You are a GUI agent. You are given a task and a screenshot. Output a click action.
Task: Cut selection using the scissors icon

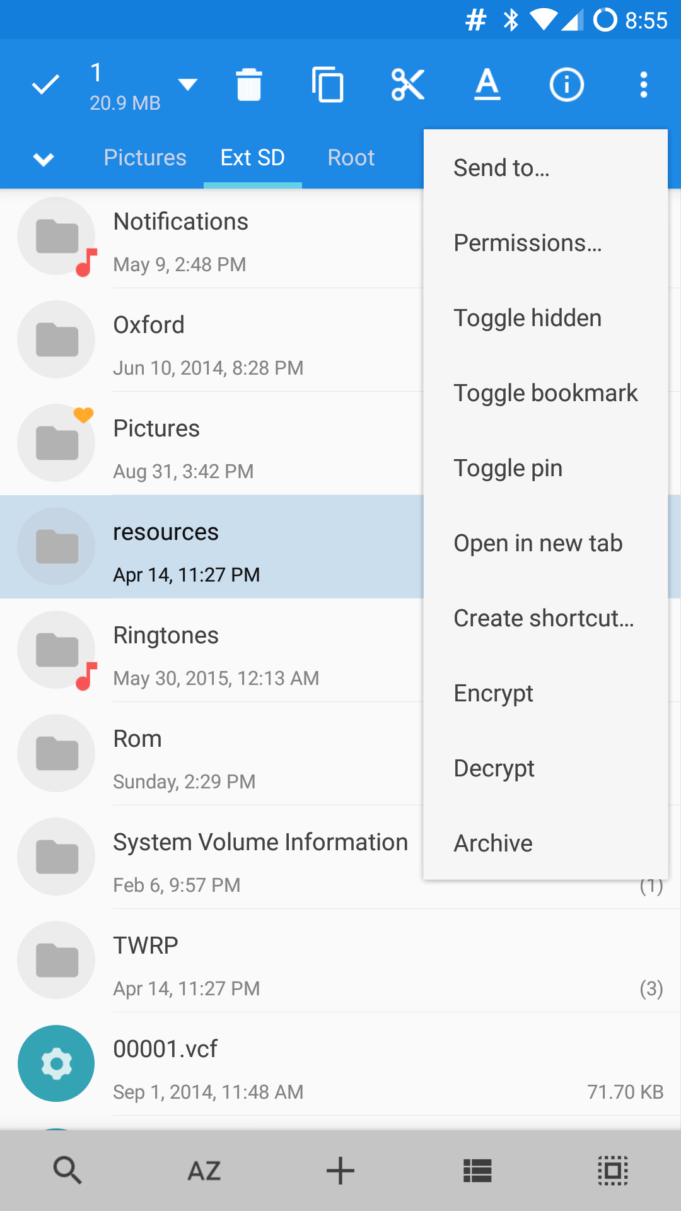tap(408, 84)
